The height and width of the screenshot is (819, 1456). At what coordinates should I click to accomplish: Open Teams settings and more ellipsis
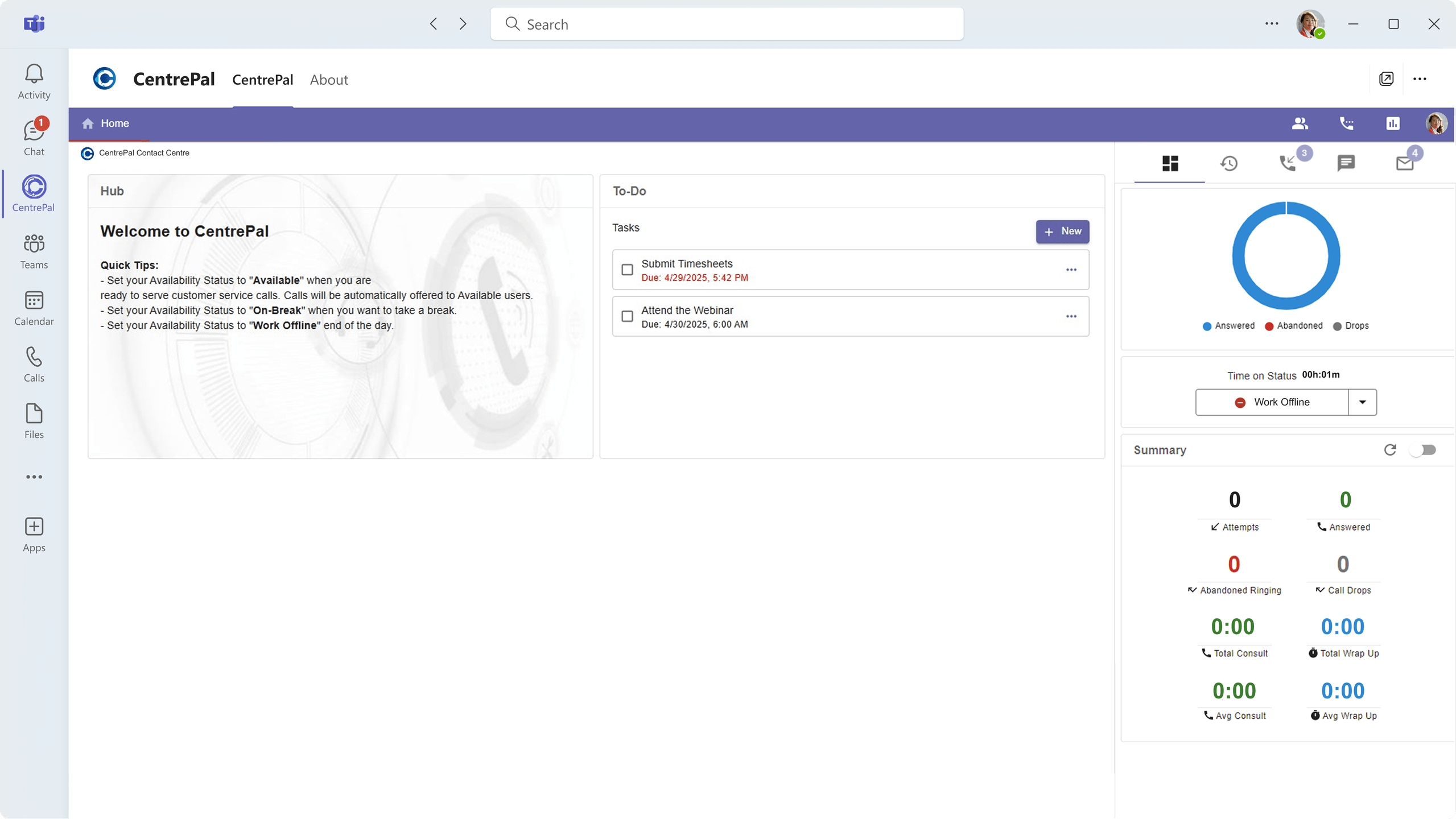pos(1272,24)
